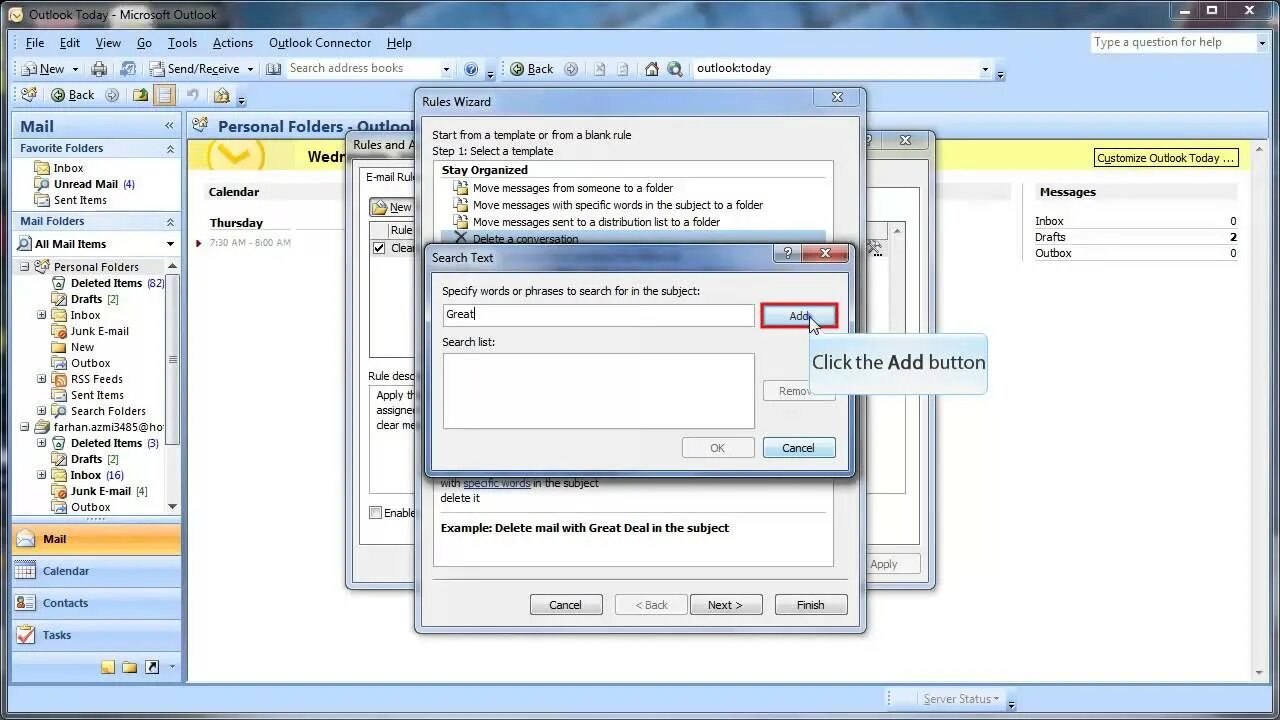
Task: Switch to Contacts in navigation pane
Action: click(x=96, y=603)
